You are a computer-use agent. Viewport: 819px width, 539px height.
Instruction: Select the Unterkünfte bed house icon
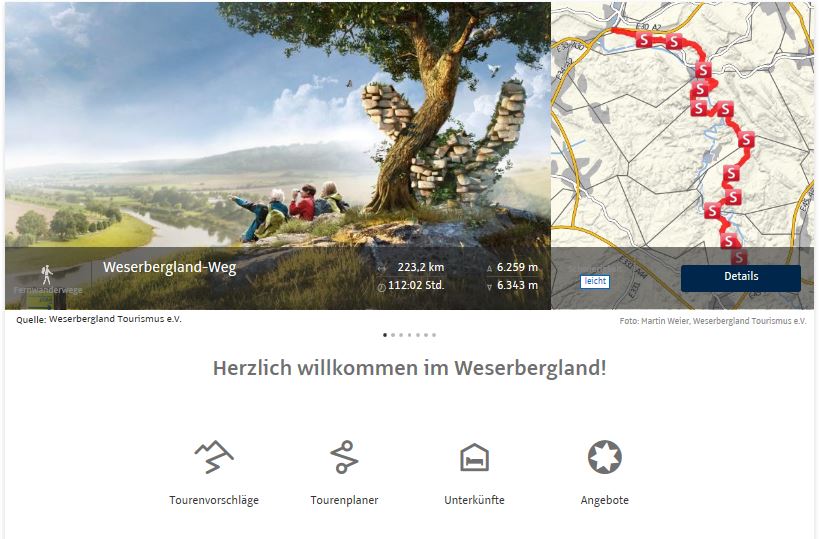[x=474, y=458]
